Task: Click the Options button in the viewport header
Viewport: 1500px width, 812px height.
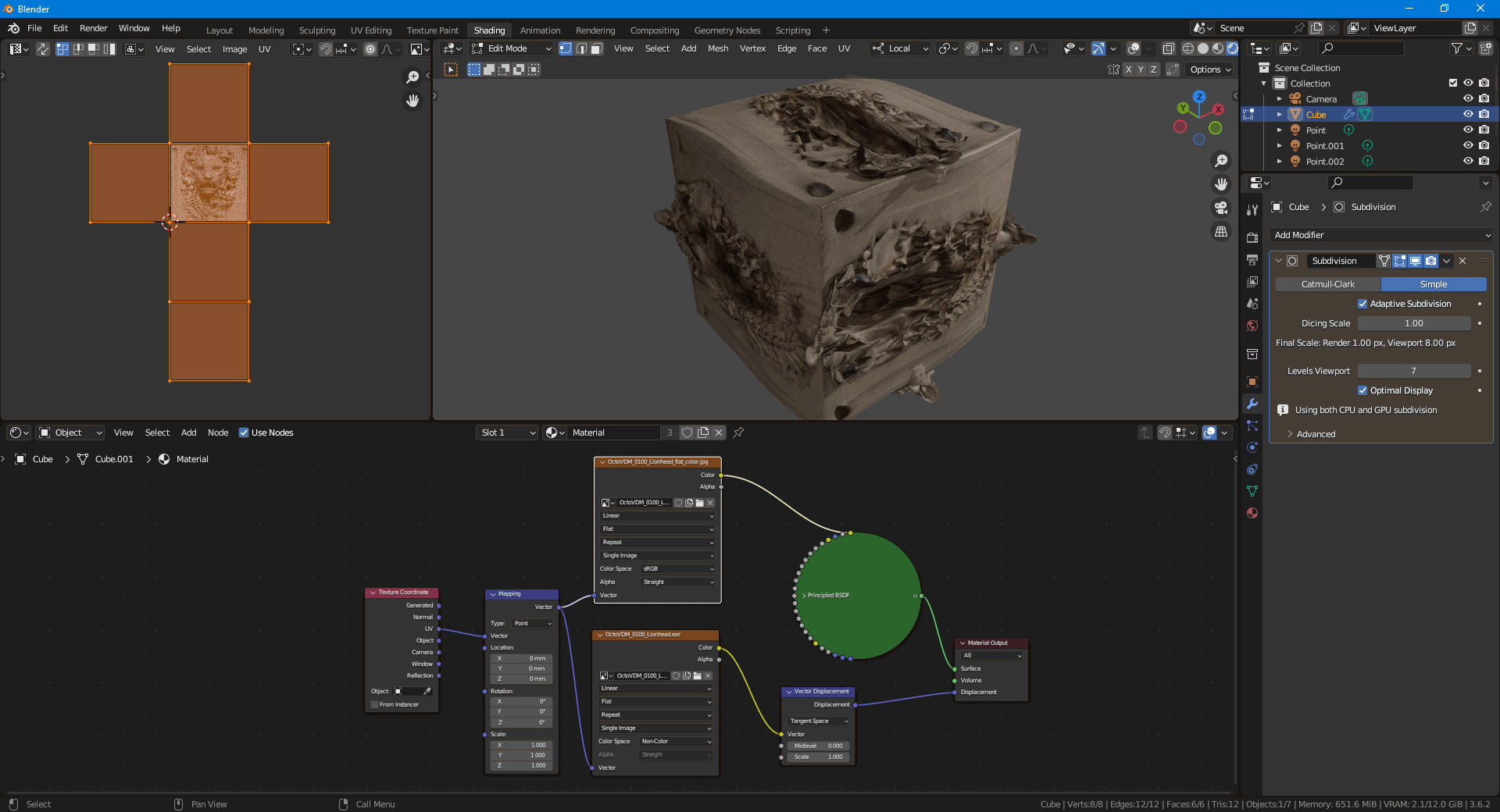Action: point(1210,69)
